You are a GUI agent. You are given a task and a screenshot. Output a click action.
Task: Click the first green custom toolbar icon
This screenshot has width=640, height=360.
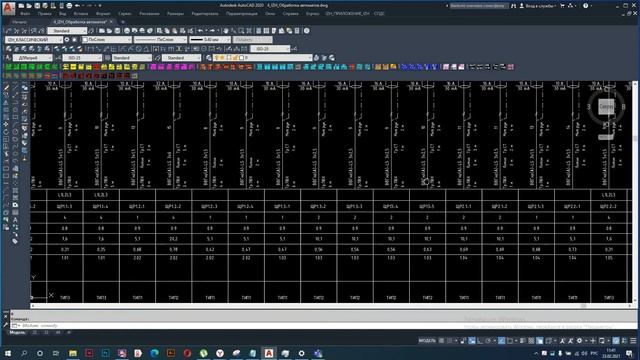point(9,67)
